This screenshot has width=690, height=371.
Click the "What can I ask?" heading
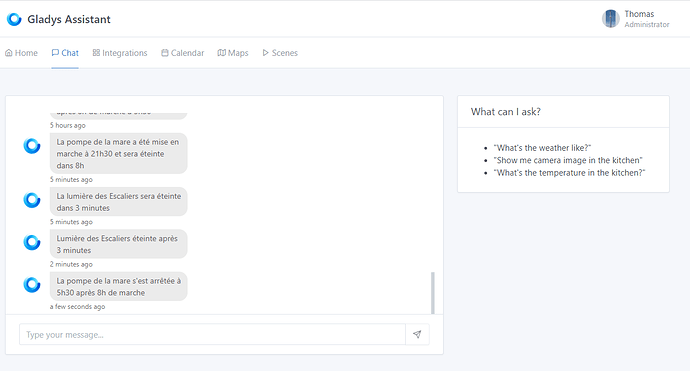pyautogui.click(x=506, y=112)
